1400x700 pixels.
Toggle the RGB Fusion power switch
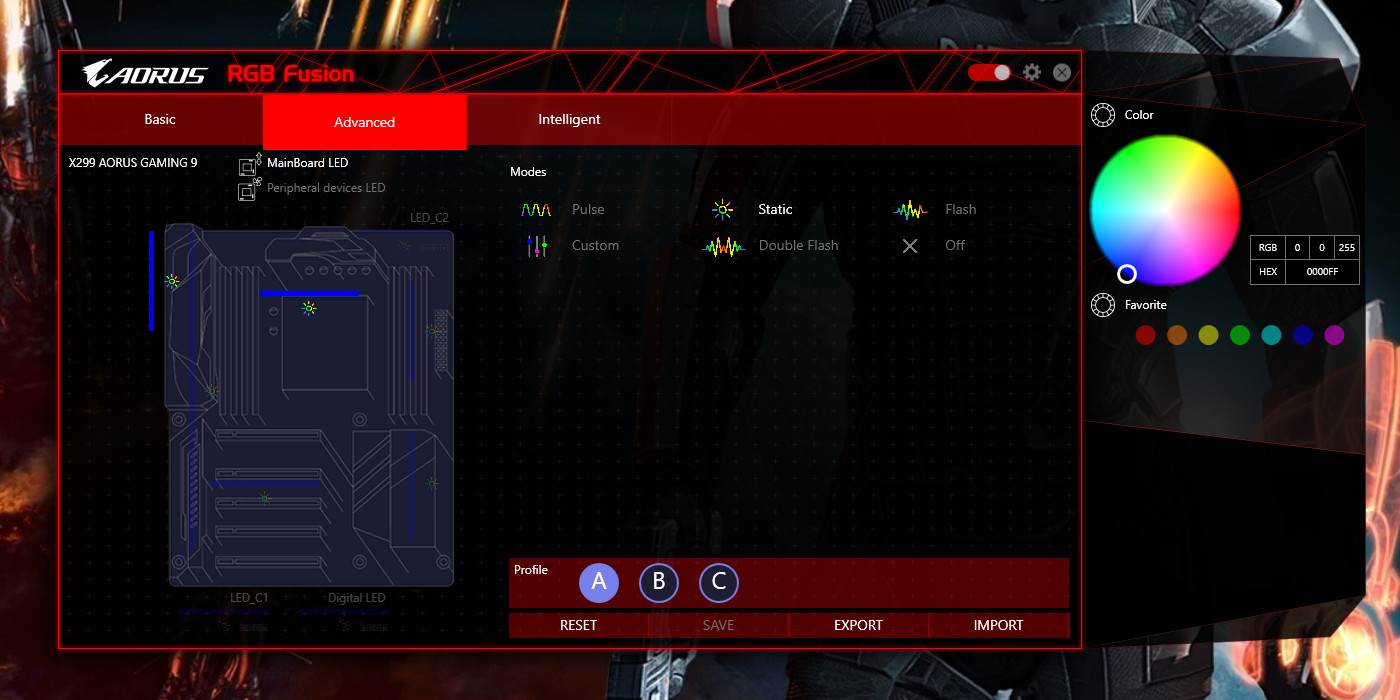(x=989, y=73)
